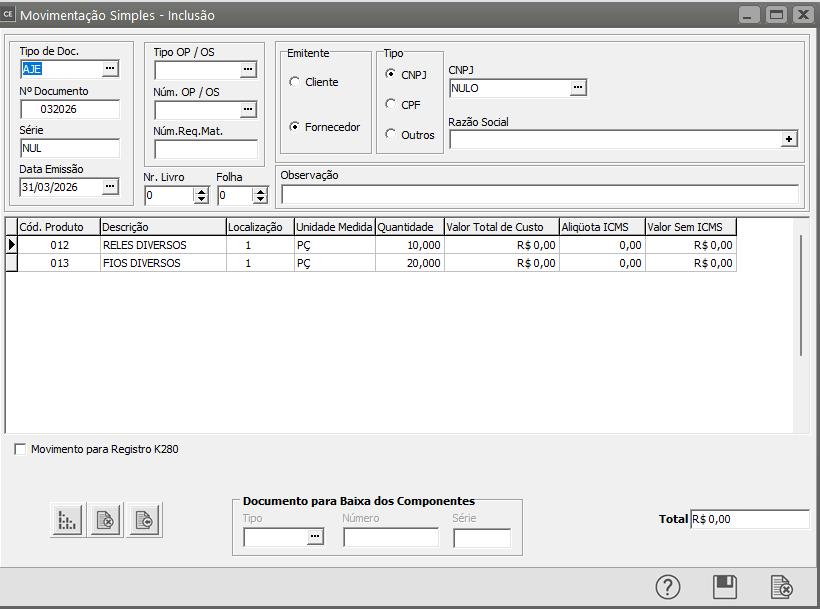The width and height of the screenshot is (820, 609).
Task: Click the plus button beside Razão Social
Action: [789, 140]
